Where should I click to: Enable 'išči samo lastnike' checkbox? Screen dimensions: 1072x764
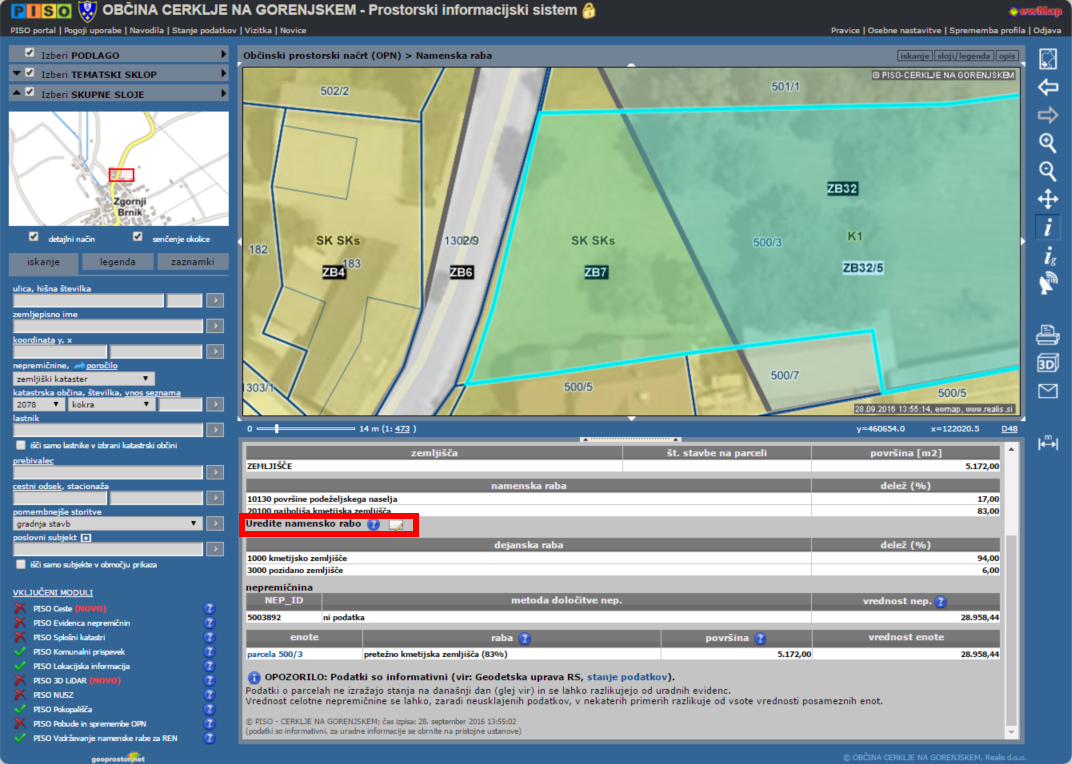[20, 444]
